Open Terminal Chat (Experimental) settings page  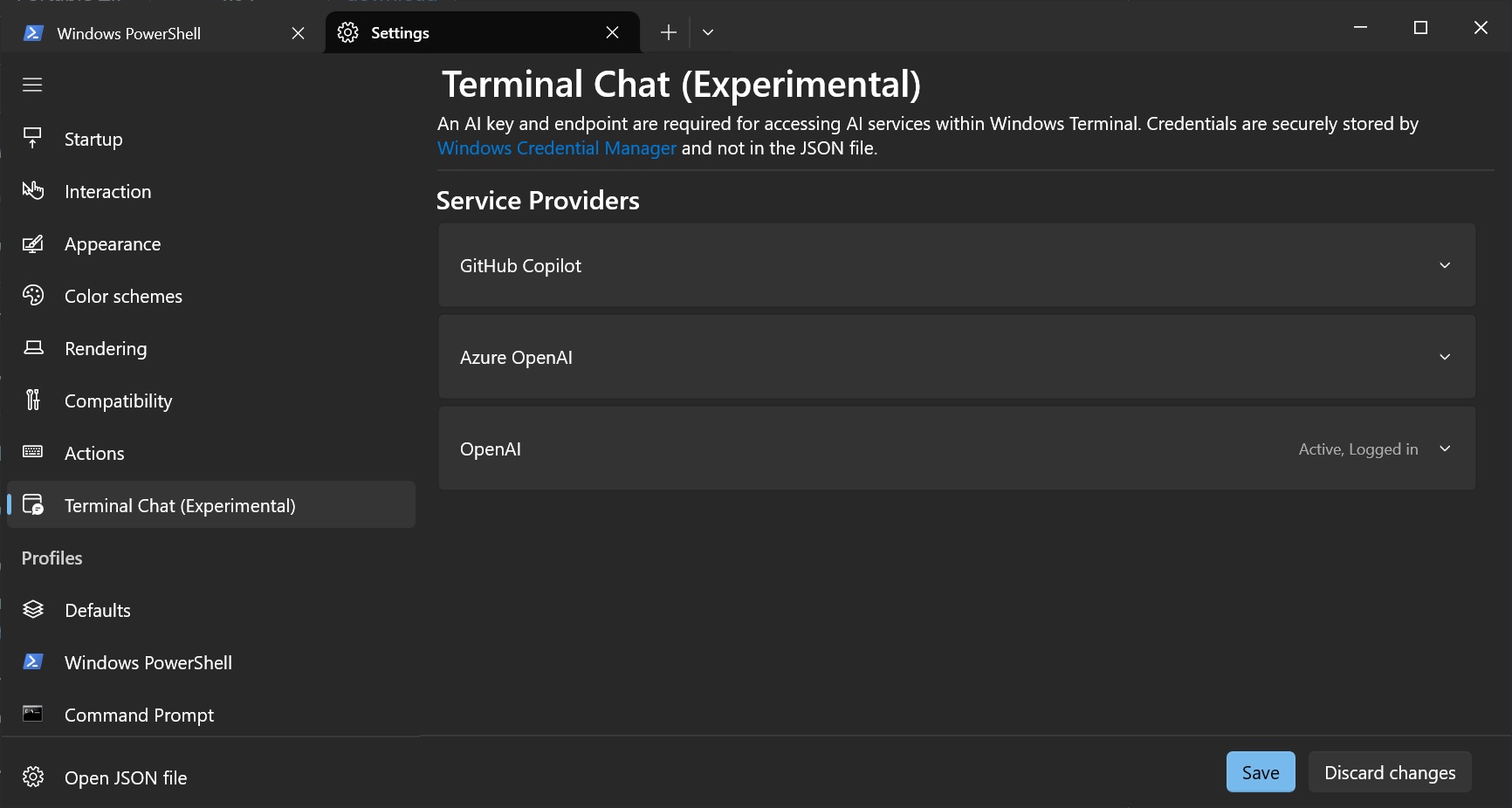pos(181,505)
